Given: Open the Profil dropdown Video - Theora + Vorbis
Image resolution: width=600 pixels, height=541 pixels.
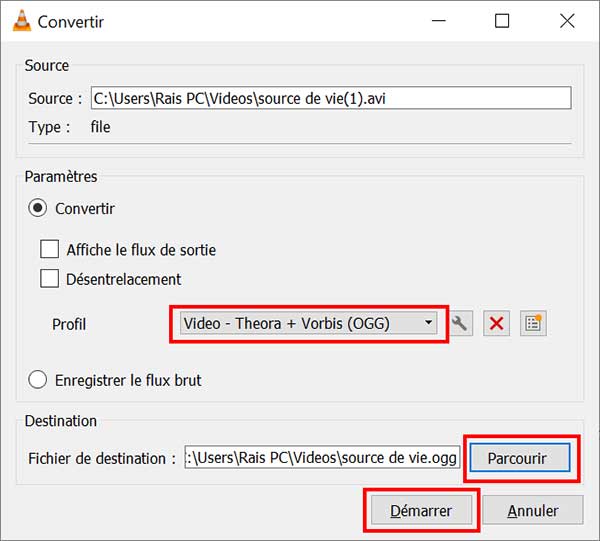Looking at the screenshot, I should click(308, 323).
